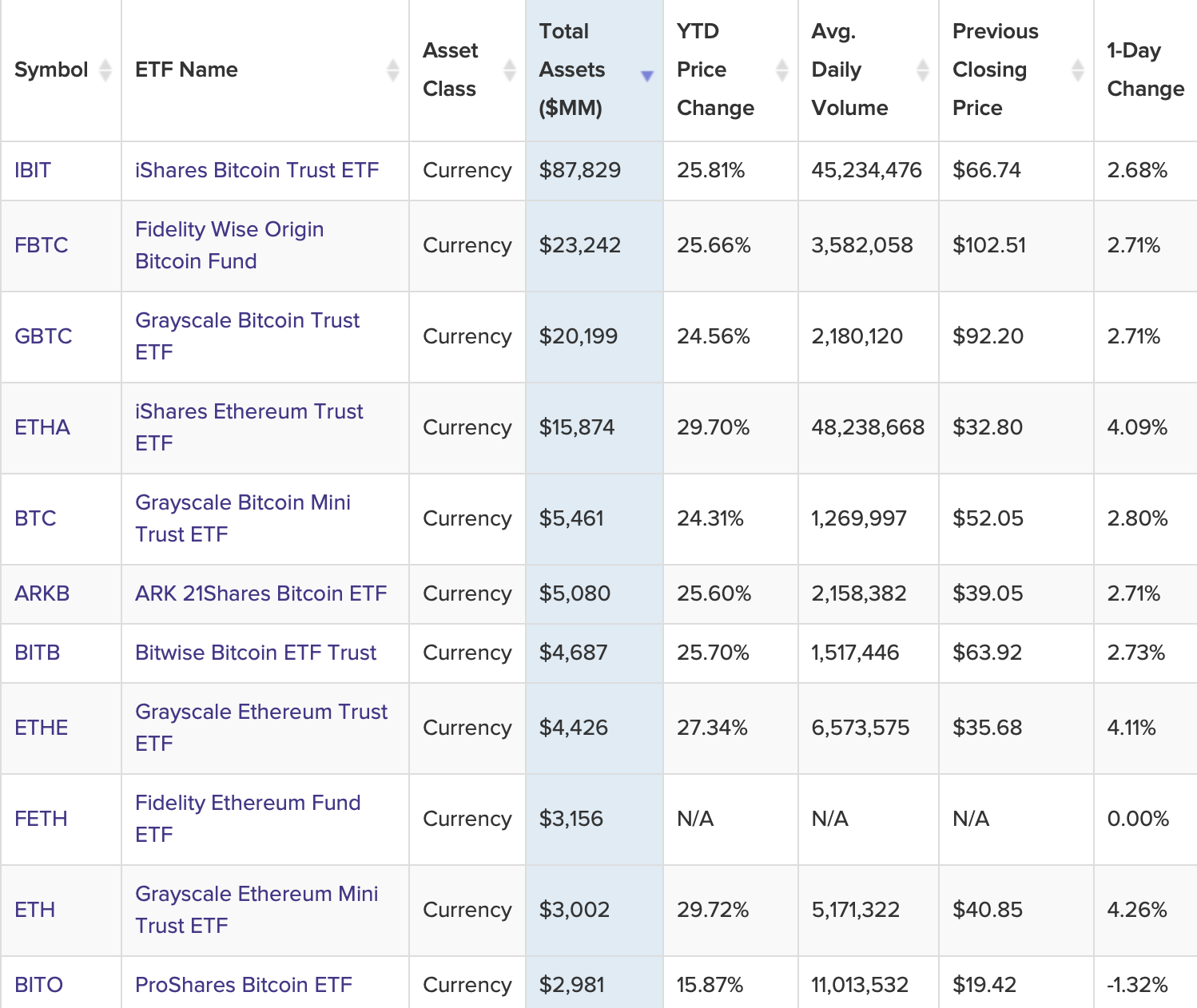Select the ETHA symbol link
1197x1008 pixels.
[x=42, y=427]
